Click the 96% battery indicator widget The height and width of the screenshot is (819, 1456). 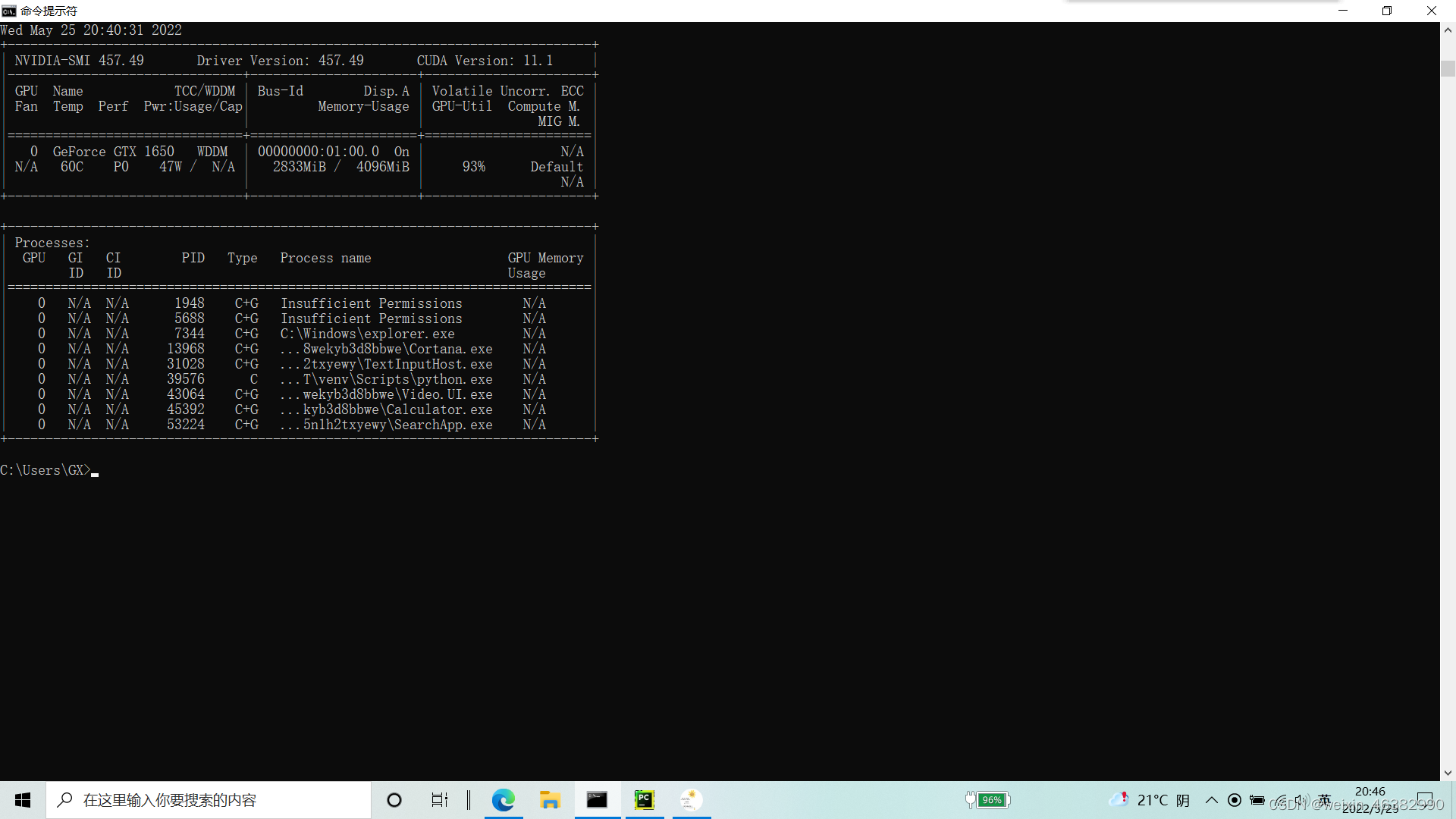click(x=988, y=800)
